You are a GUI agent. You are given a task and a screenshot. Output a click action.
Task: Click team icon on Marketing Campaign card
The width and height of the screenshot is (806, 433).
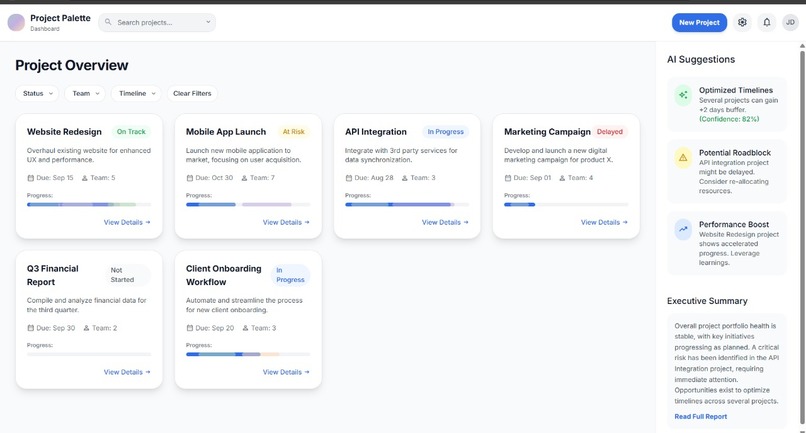coord(562,178)
